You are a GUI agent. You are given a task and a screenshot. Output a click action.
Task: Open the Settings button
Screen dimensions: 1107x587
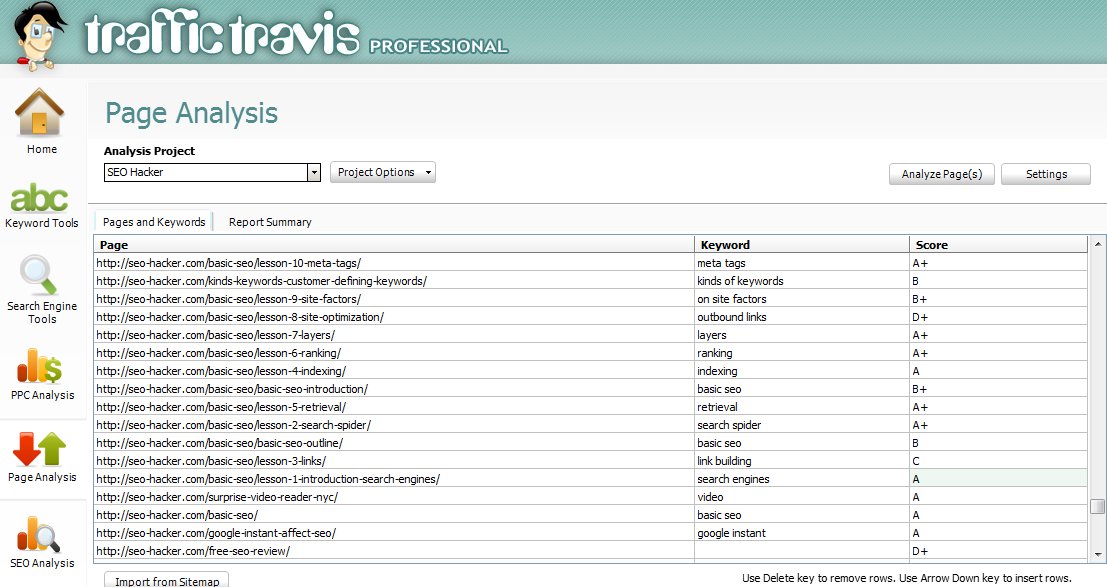1046,174
